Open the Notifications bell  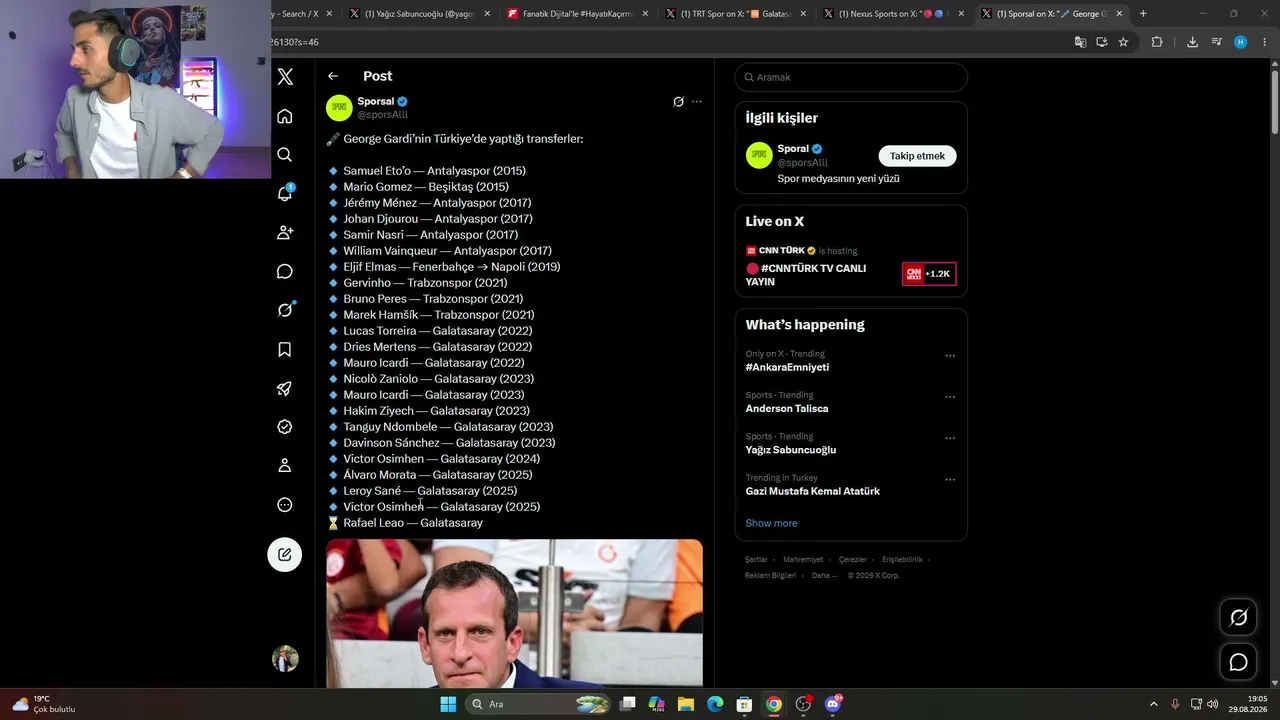285,193
